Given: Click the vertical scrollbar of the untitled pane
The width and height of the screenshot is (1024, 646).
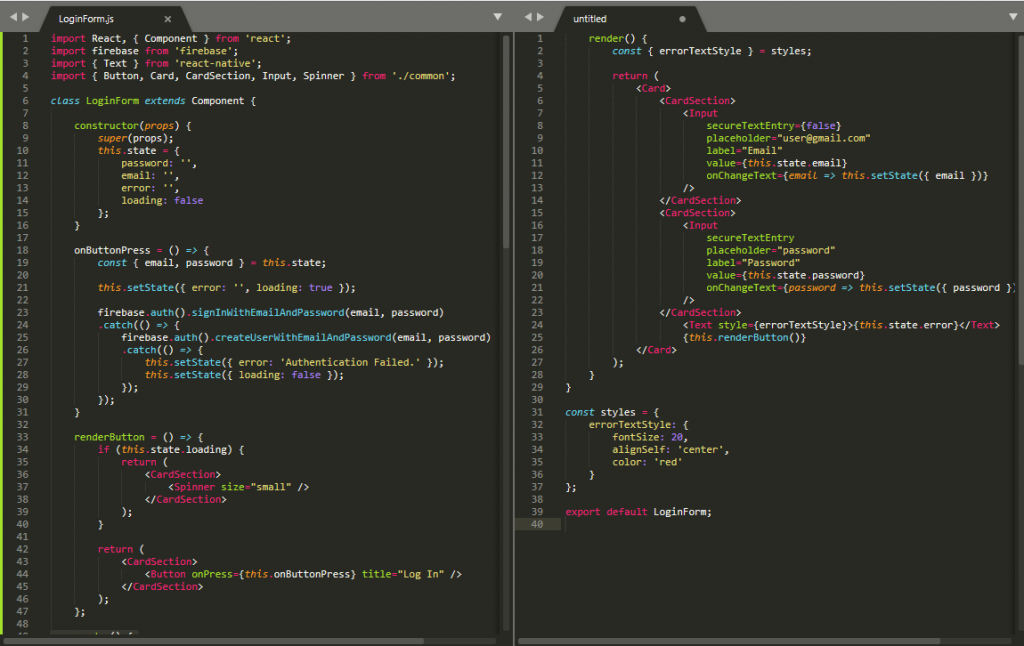Looking at the screenshot, I should tap(1020, 199).
